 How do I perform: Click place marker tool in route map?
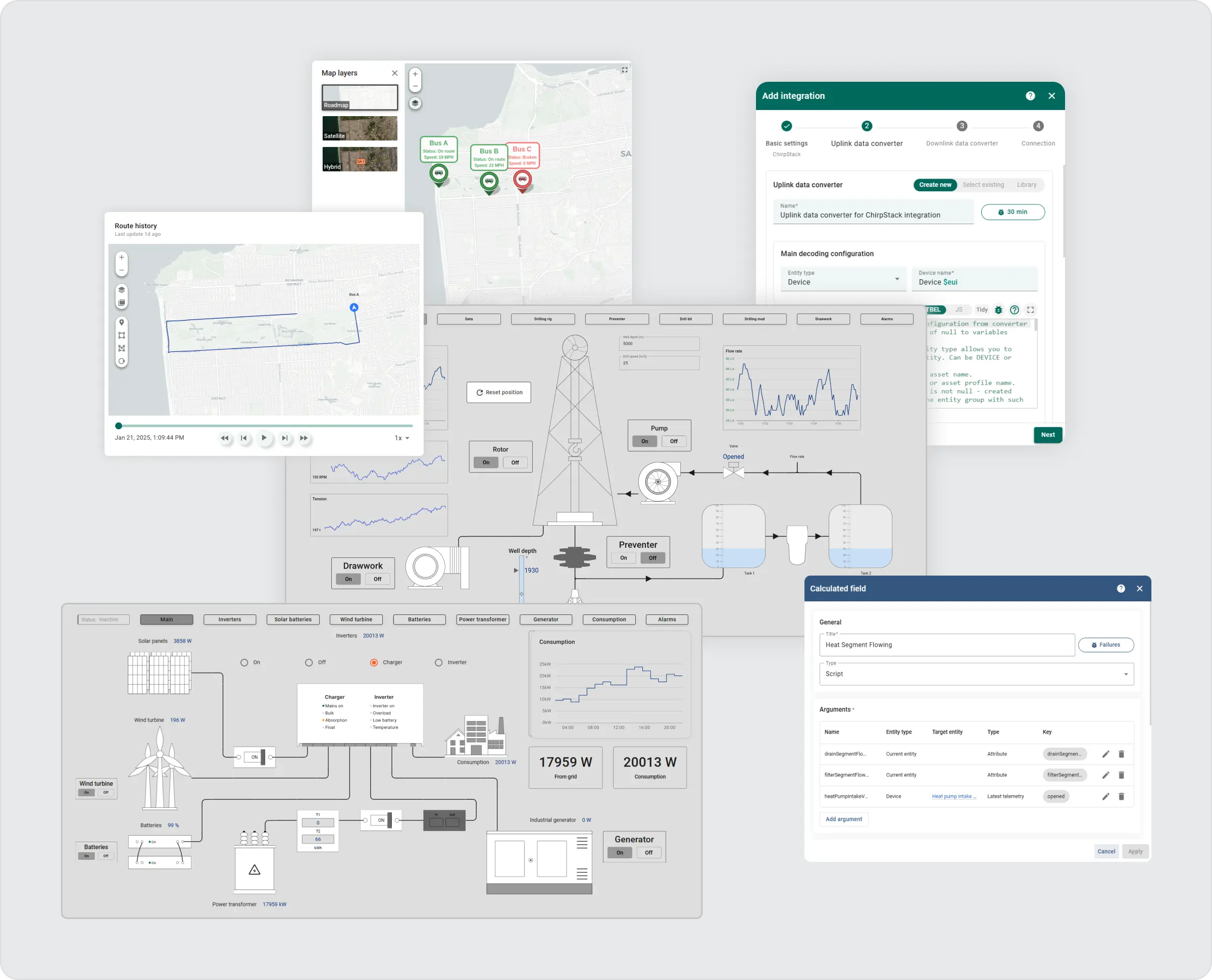click(x=121, y=322)
